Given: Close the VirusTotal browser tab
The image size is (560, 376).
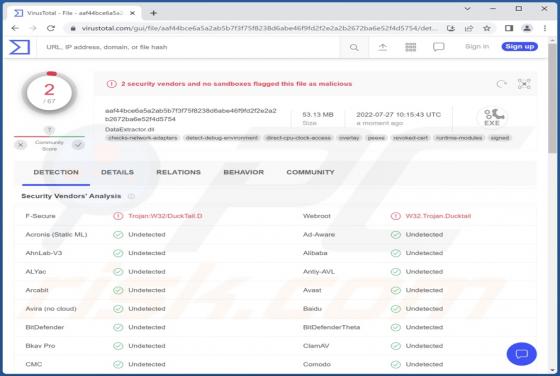Looking at the screenshot, I should (132, 13).
